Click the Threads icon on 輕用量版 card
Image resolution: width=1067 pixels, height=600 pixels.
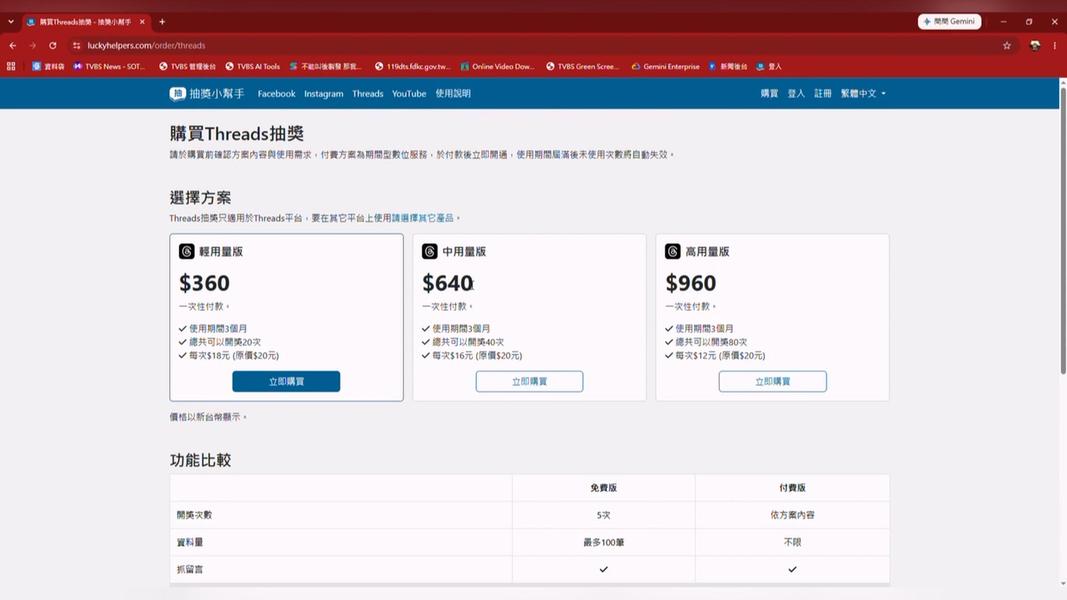(186, 251)
